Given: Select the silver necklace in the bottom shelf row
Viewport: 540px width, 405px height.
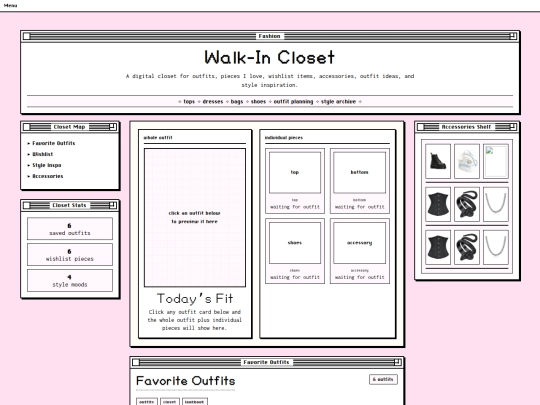Looking at the screenshot, I should click(496, 247).
